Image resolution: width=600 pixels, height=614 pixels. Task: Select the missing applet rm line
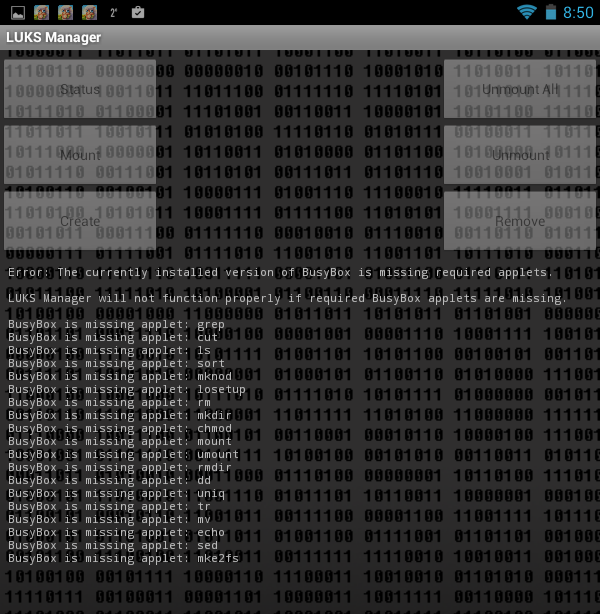109,402
